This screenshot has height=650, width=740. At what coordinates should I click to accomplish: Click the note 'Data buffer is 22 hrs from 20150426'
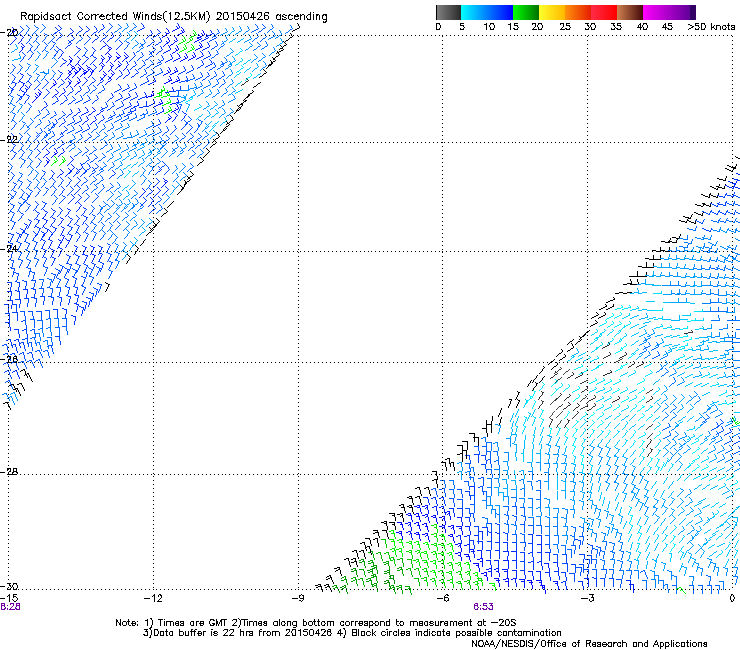[x=242, y=633]
